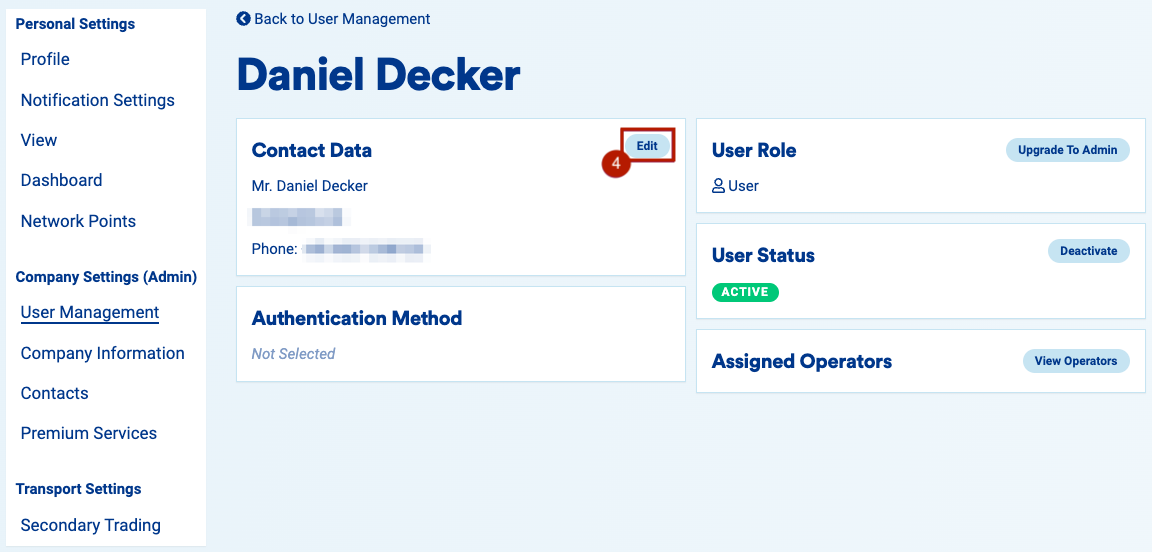Viewport: 1152px width, 552px height.
Task: Select User Management in Company Settings
Action: click(90, 312)
